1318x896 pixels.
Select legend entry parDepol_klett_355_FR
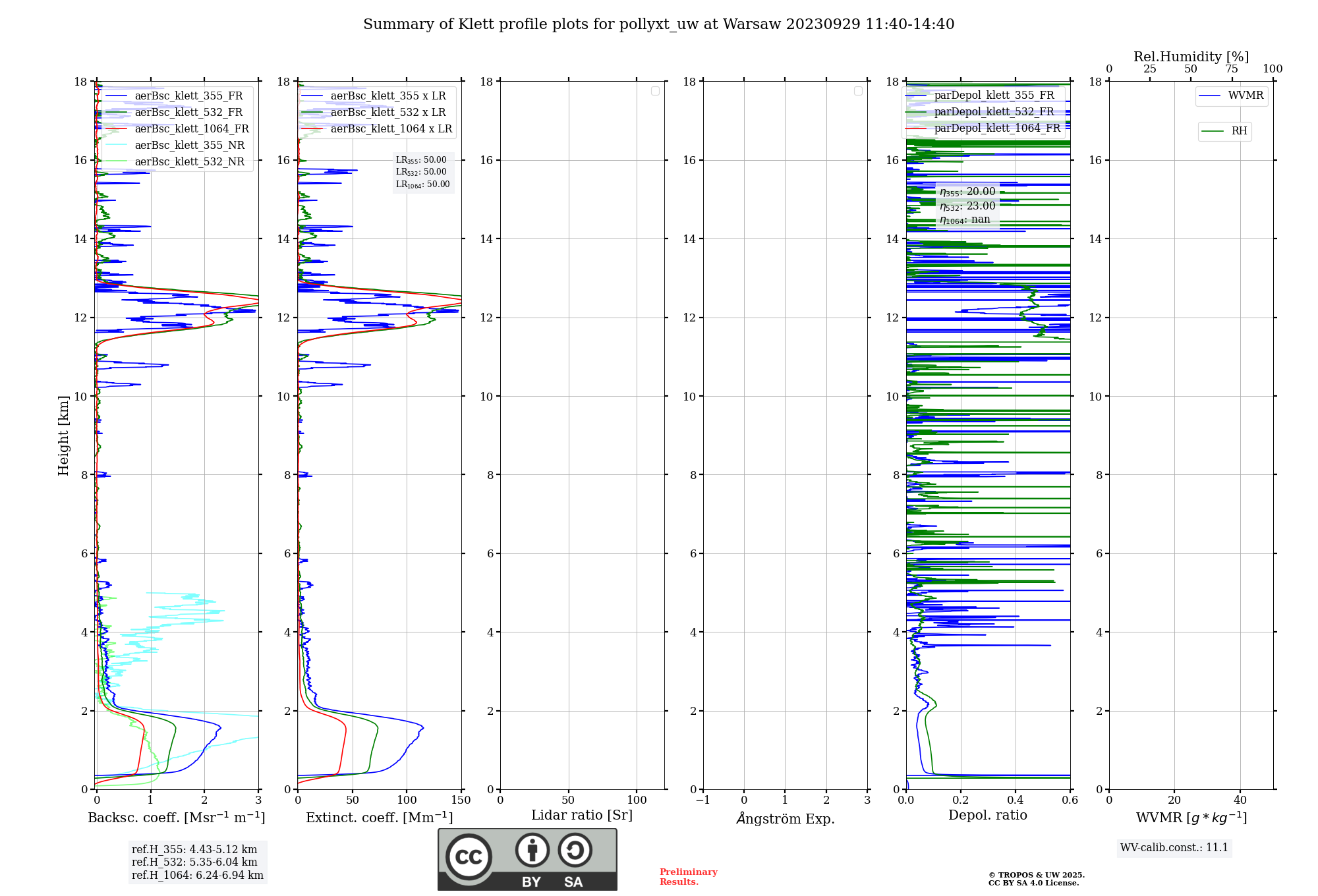(x=980, y=96)
